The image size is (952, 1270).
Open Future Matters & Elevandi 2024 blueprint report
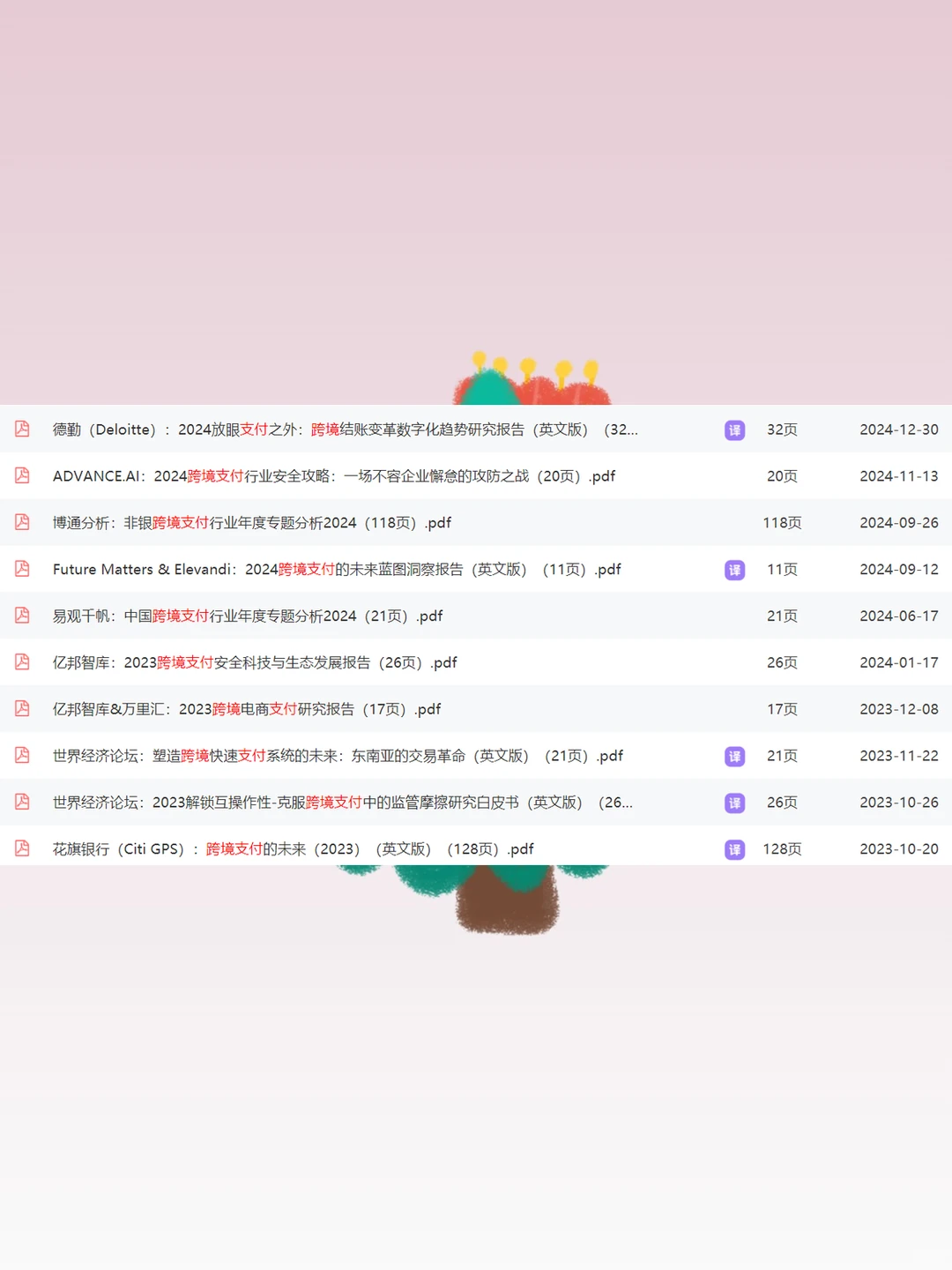point(337,570)
